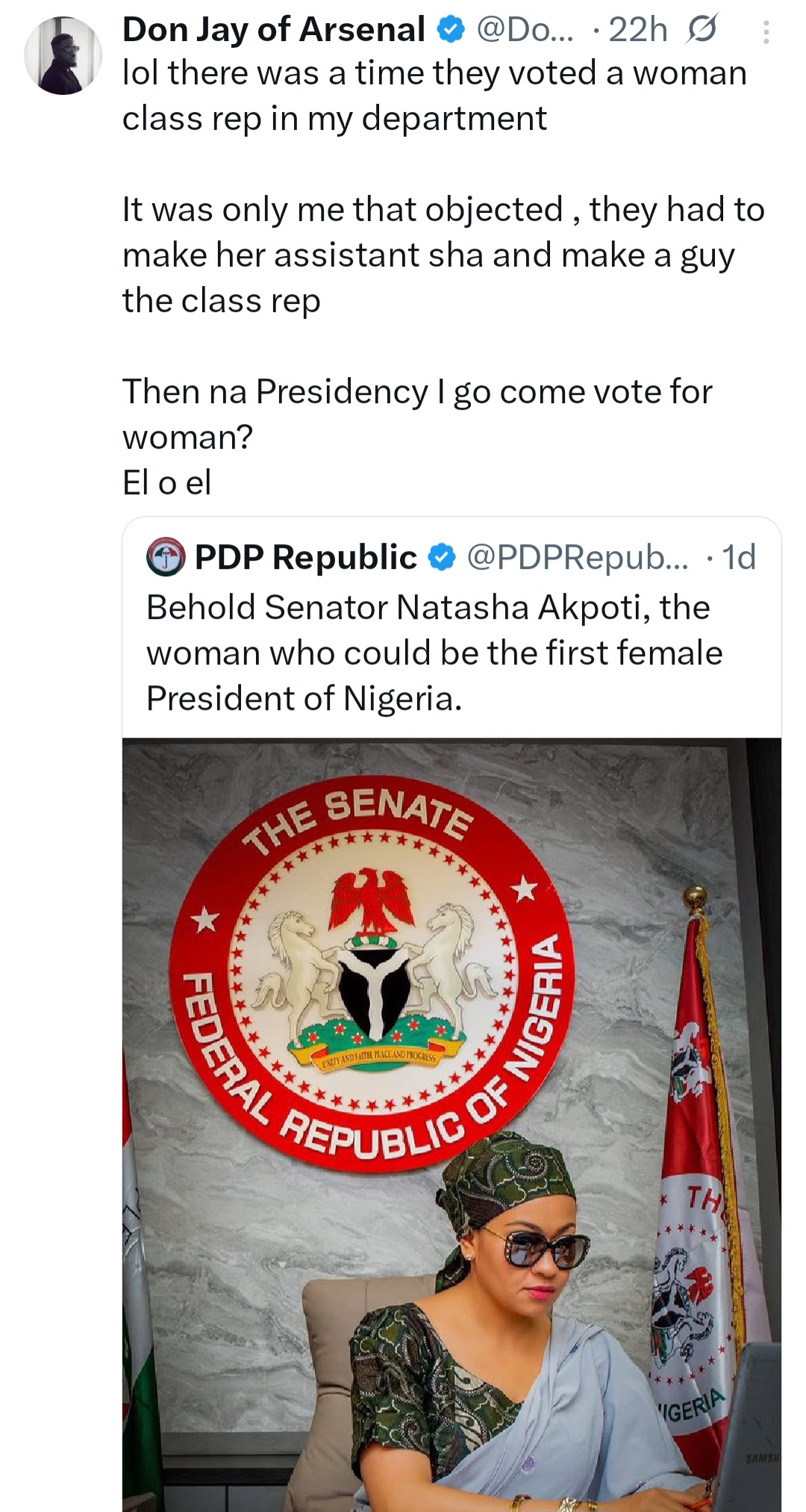Open Don Jay of Arsenal's profile avatar
The image size is (806, 1512).
(x=63, y=56)
